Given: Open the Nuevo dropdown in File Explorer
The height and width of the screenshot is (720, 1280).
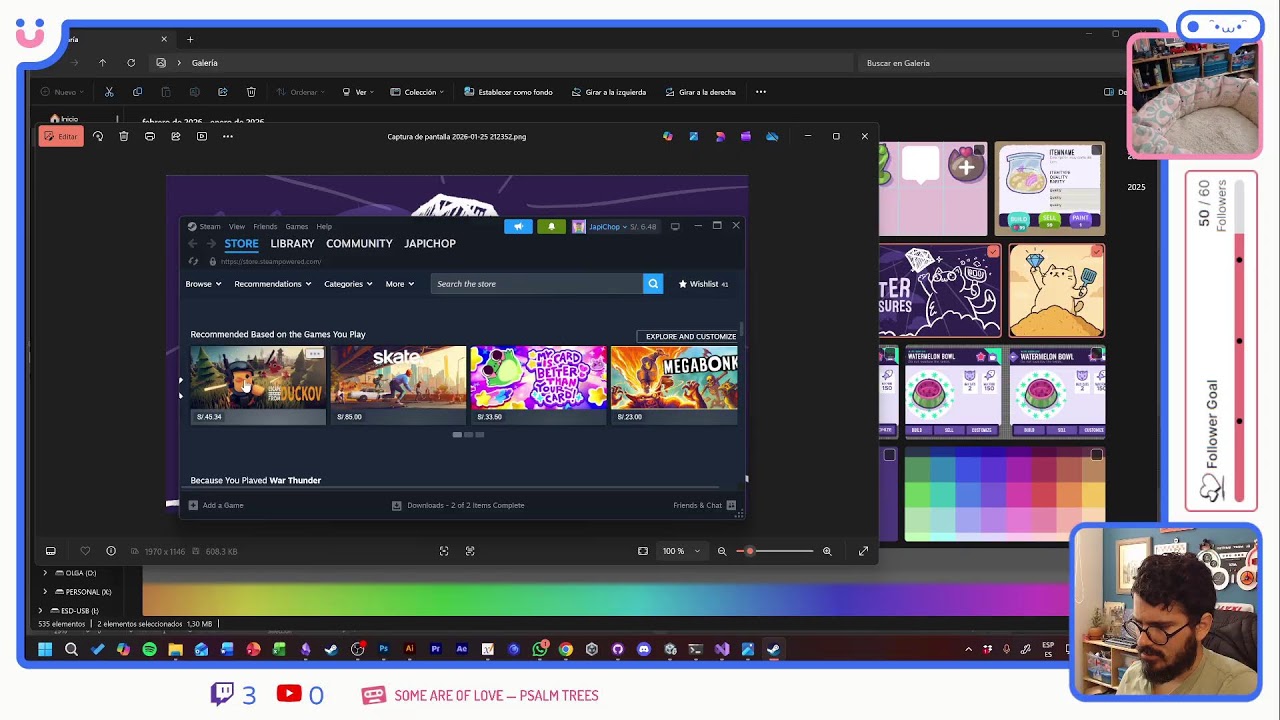Looking at the screenshot, I should (62, 92).
